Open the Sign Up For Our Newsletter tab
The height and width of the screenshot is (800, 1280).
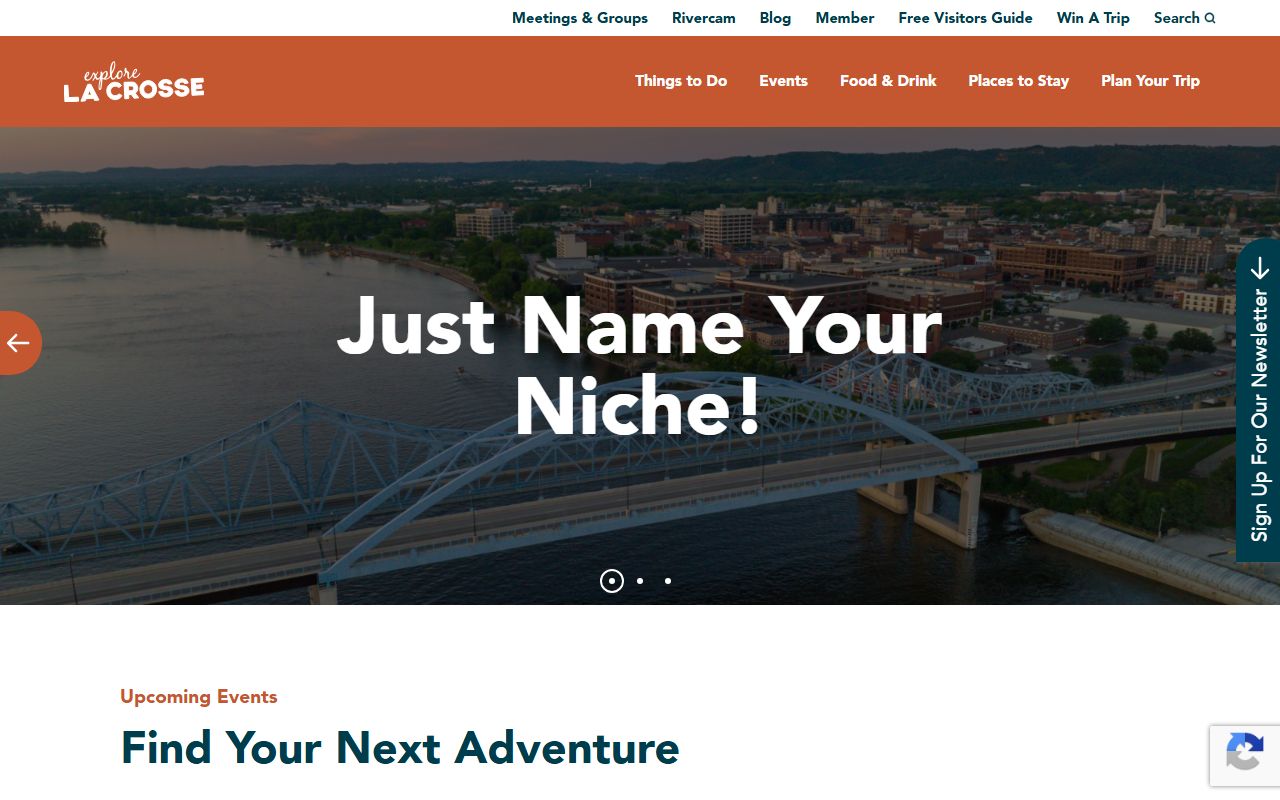click(1258, 400)
